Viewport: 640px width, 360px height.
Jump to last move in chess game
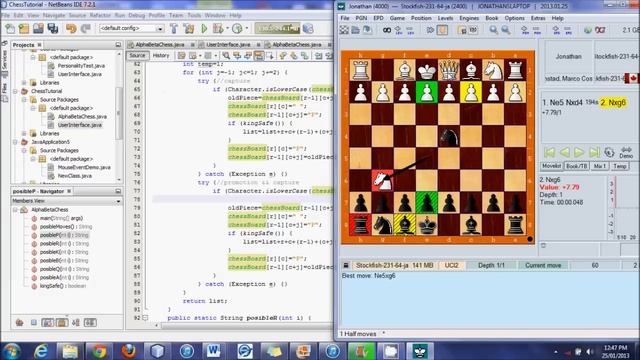[594, 152]
